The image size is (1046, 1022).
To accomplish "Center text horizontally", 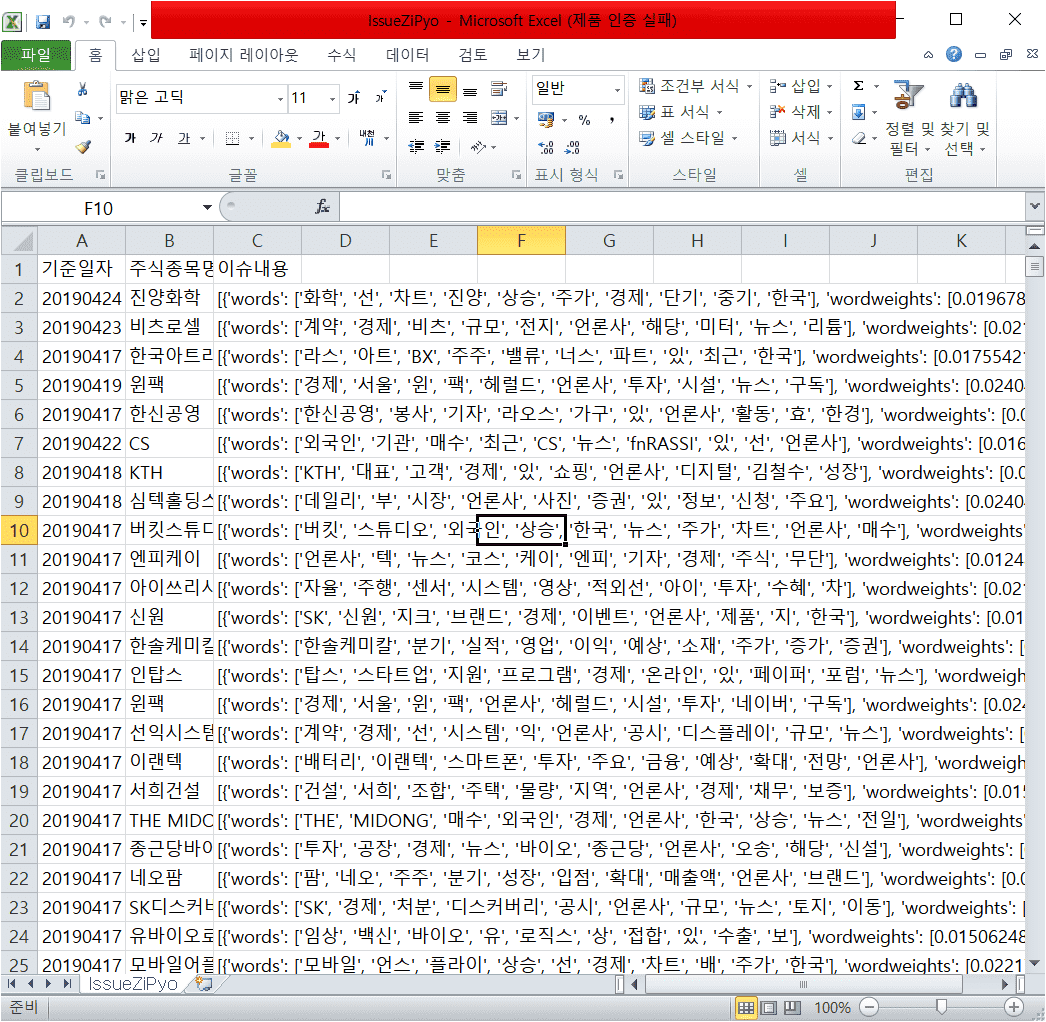I will coord(443,118).
